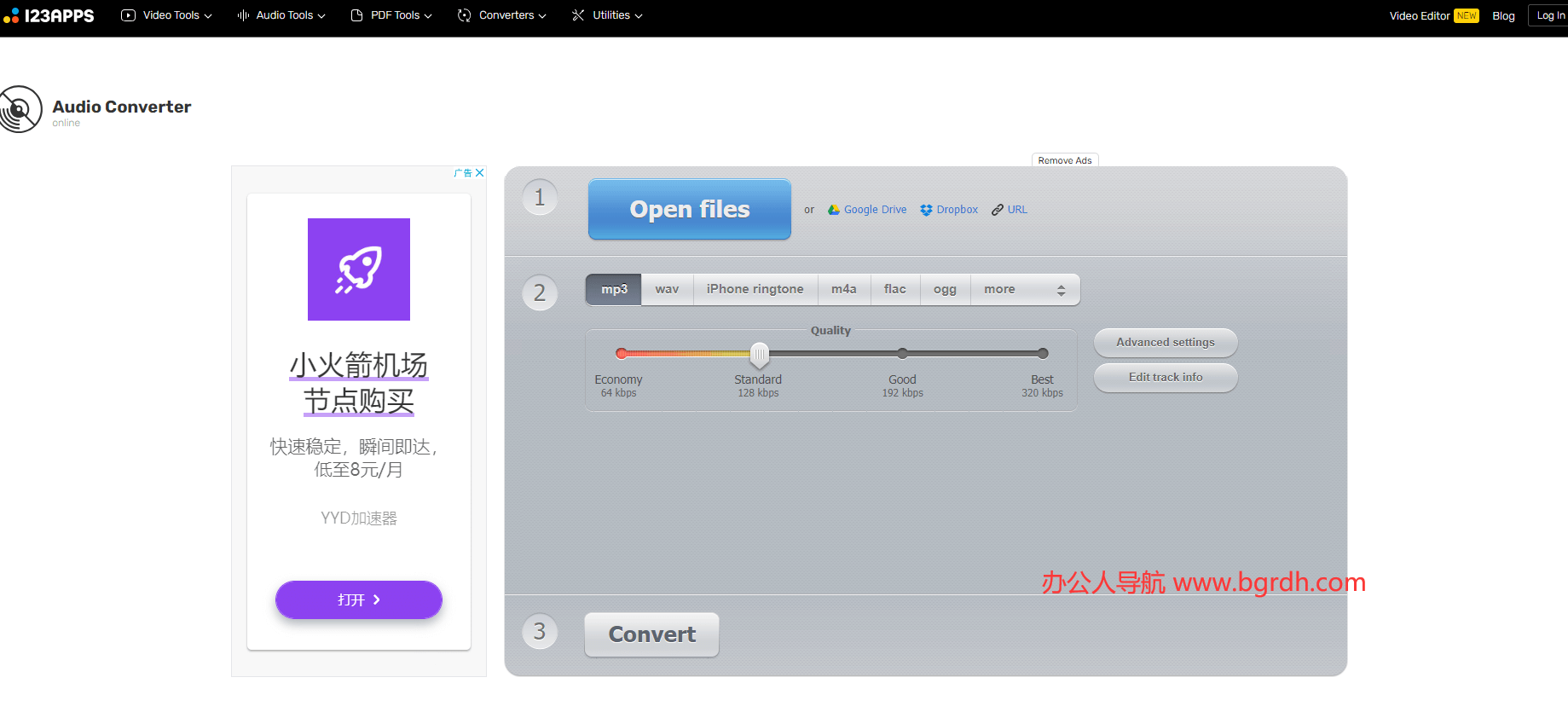
Task: Set quality slider to Good point
Action: click(902, 353)
